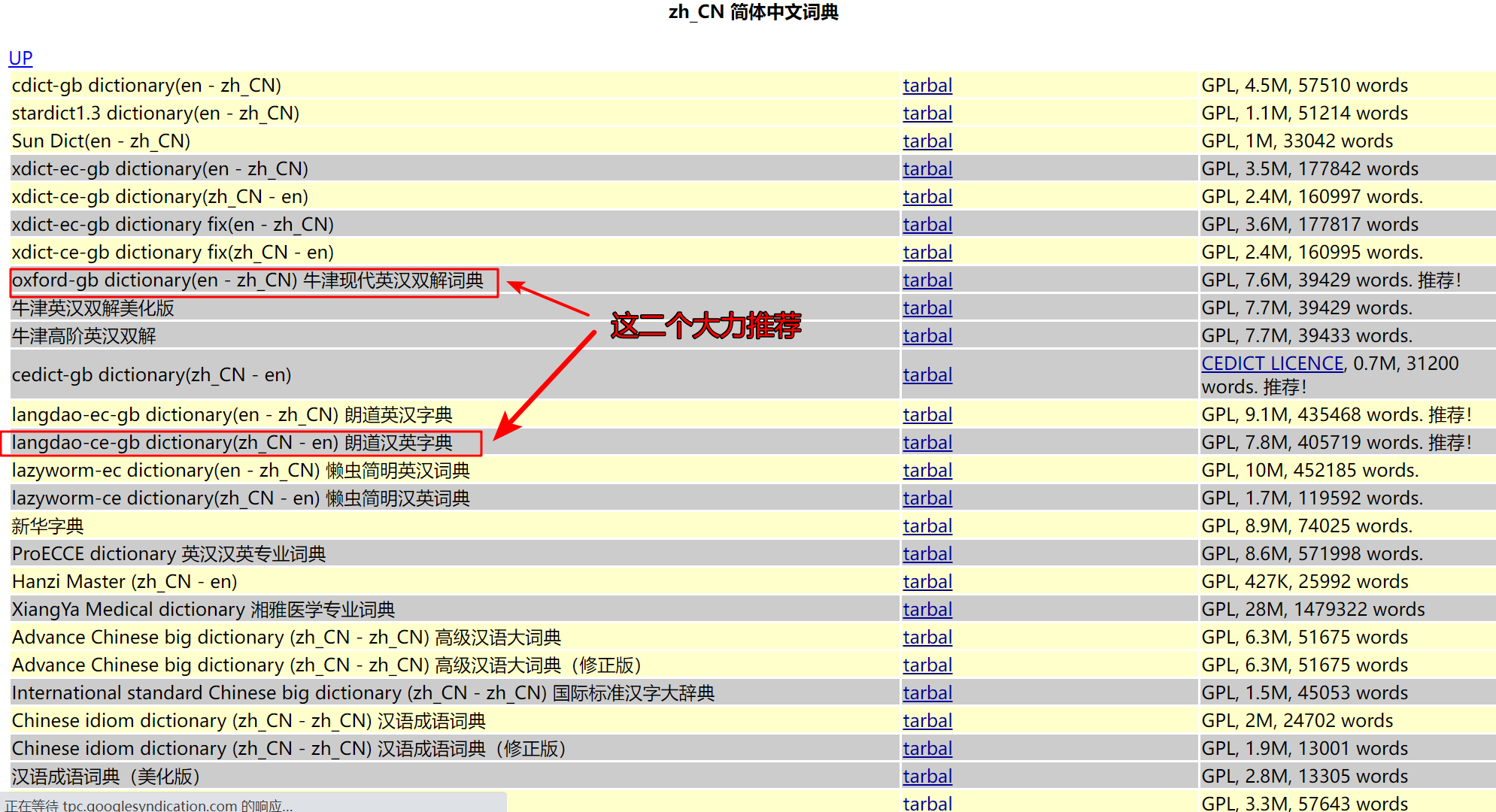
Task: Download tarbal for 新华字典
Action: point(927,526)
